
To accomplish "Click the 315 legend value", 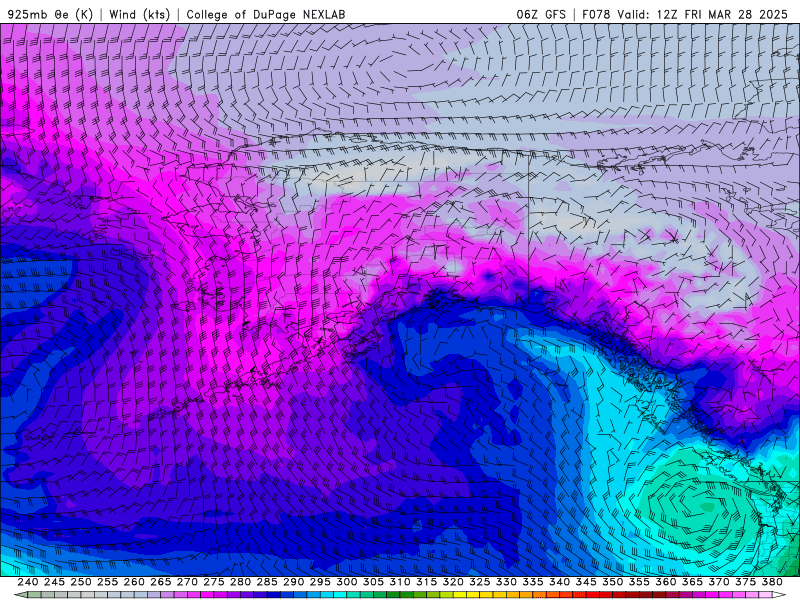I will tap(427, 582).
